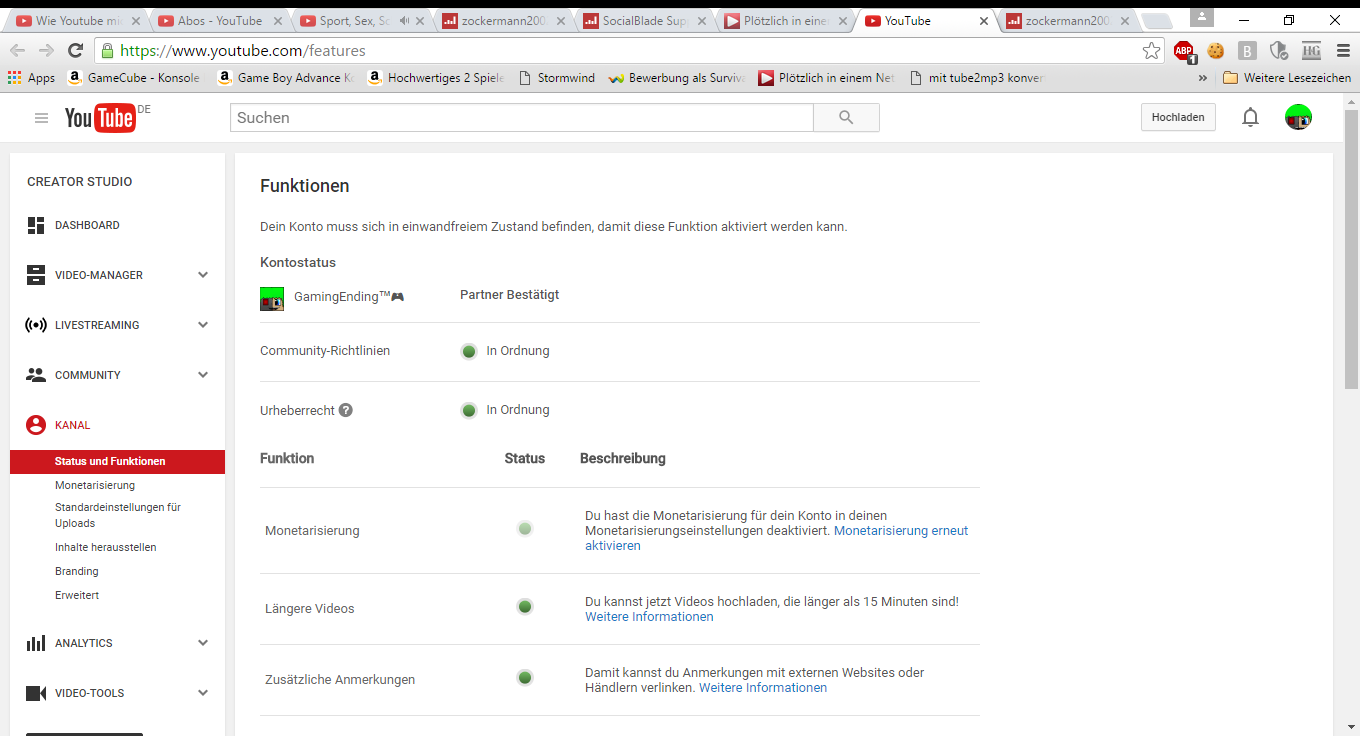
Task: Click the Hochladen button
Action: tap(1177, 118)
